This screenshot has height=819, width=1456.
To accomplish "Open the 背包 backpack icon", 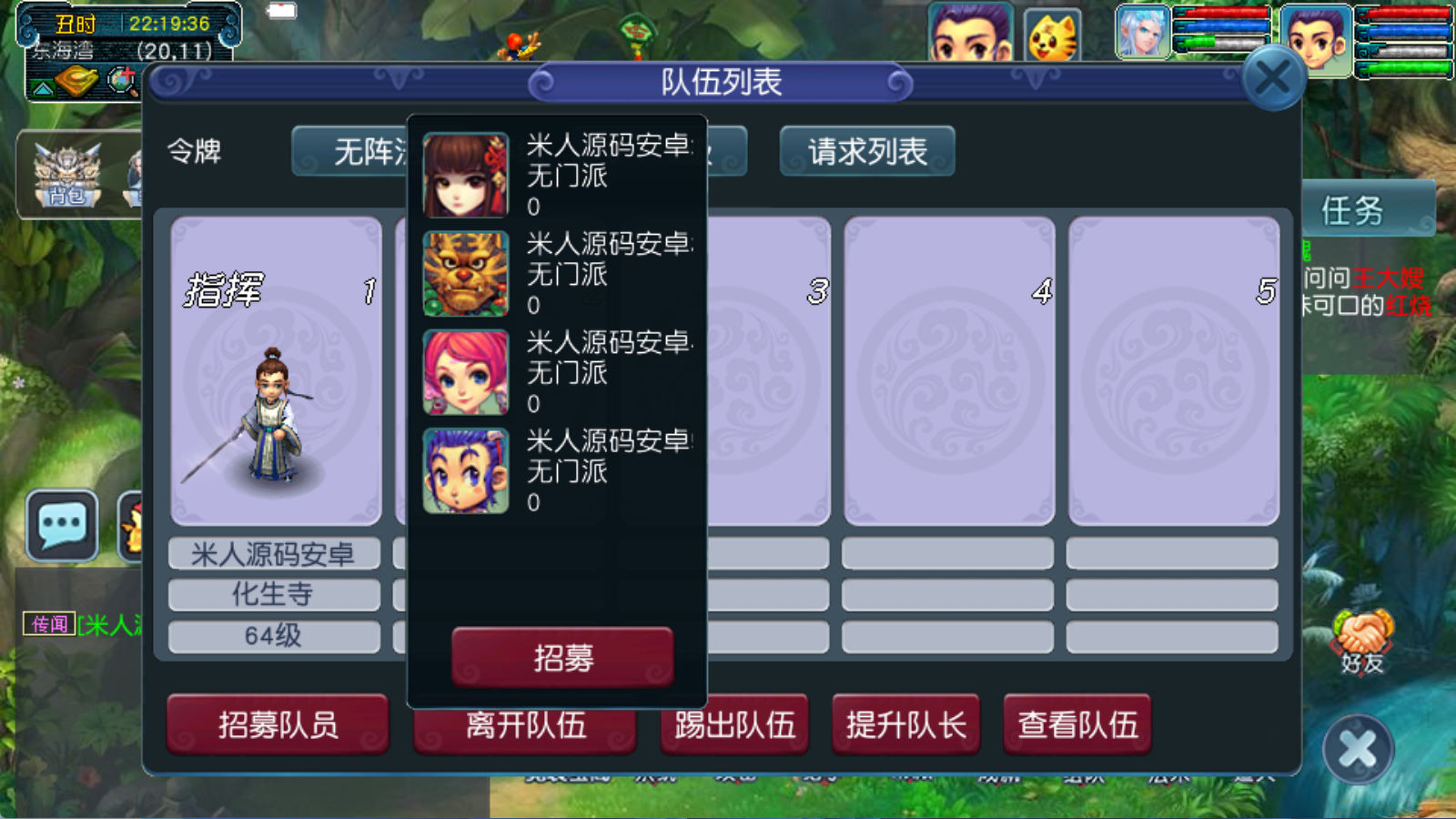I will pos(66,175).
